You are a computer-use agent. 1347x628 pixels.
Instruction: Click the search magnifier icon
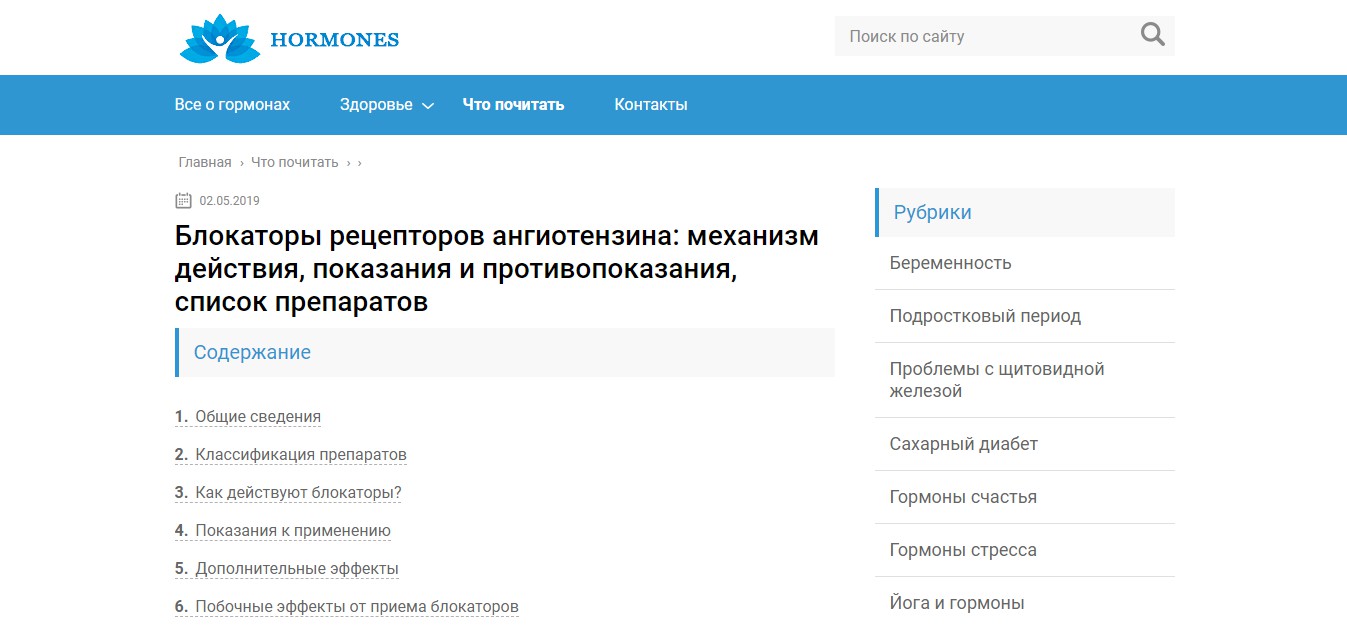(x=1153, y=36)
